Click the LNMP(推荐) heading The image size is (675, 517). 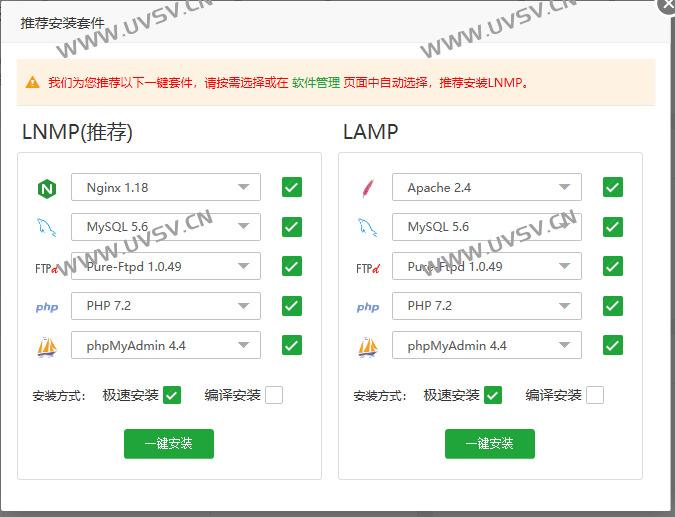(77, 132)
